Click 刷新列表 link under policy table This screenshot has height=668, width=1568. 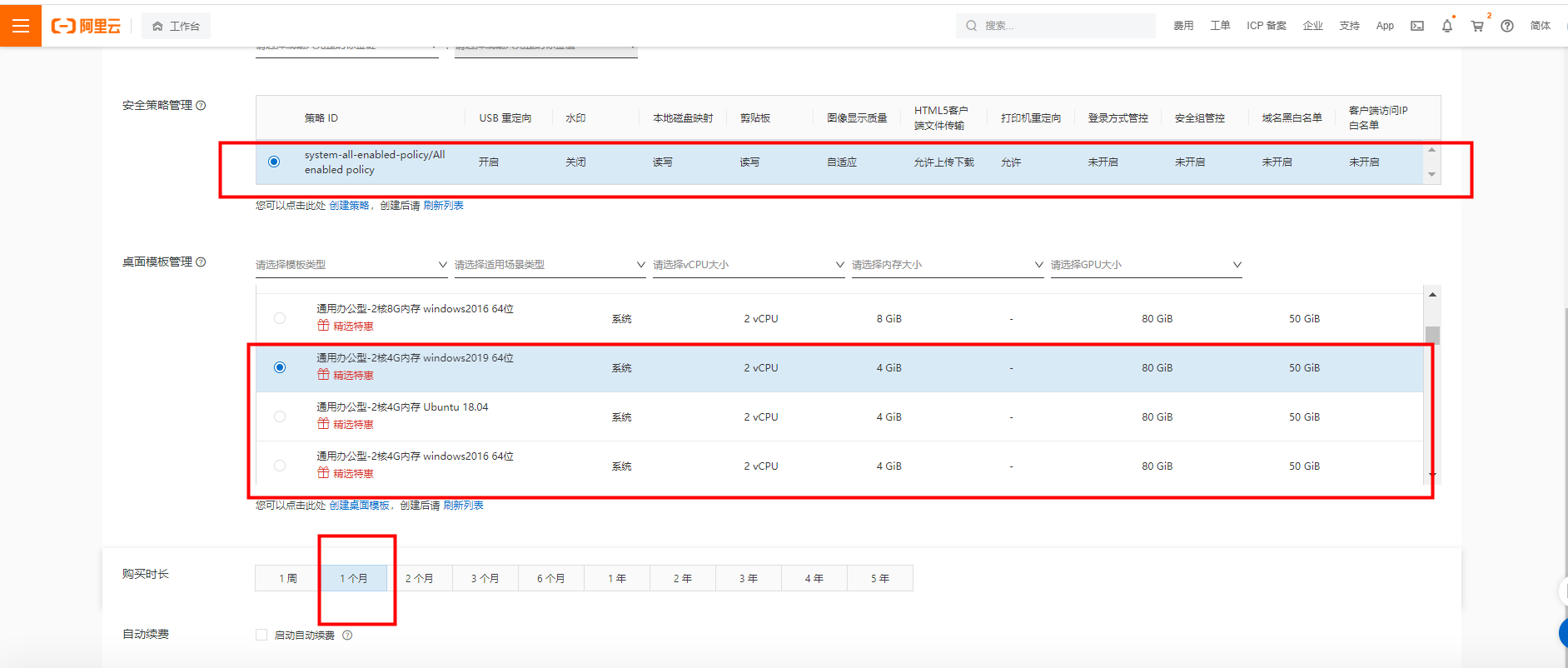(x=443, y=206)
